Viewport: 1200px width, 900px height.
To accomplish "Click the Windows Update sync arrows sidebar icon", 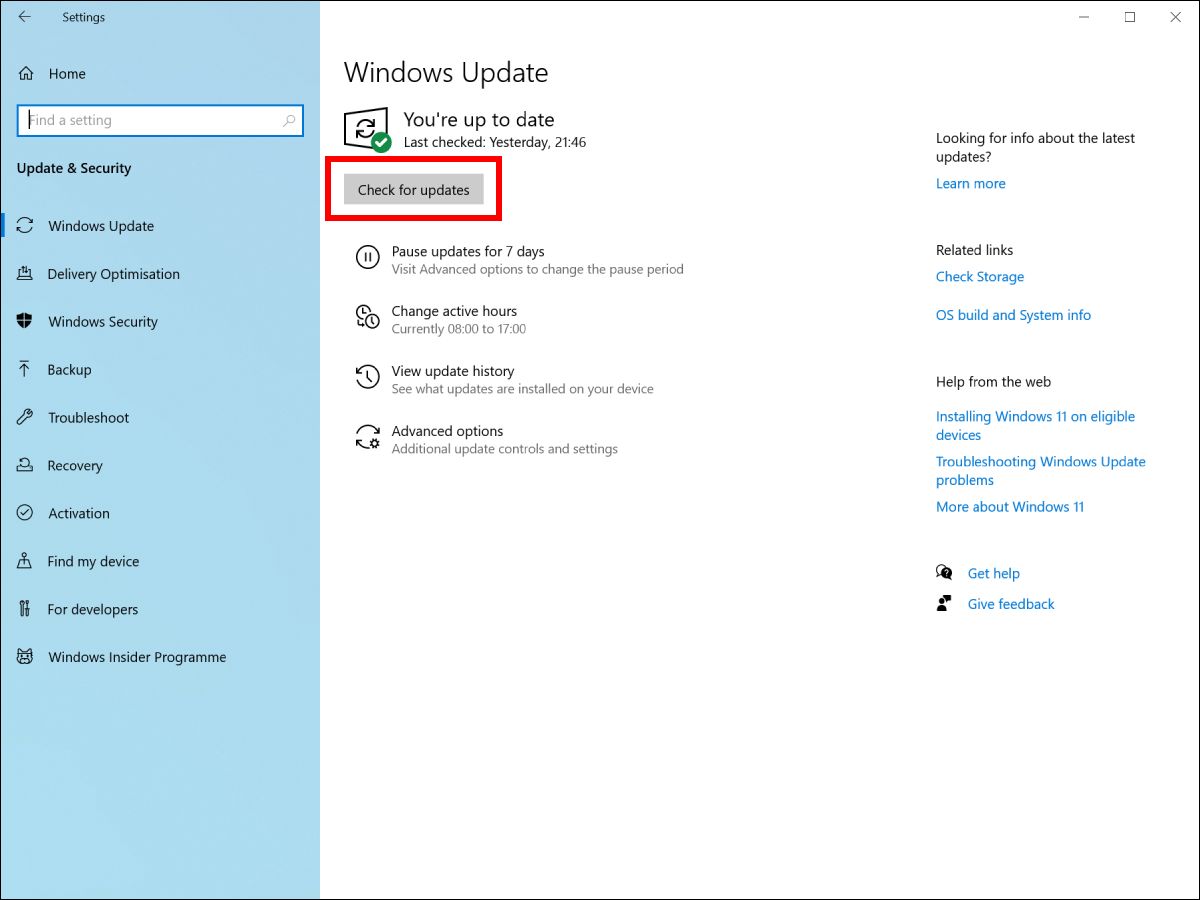I will (x=26, y=226).
